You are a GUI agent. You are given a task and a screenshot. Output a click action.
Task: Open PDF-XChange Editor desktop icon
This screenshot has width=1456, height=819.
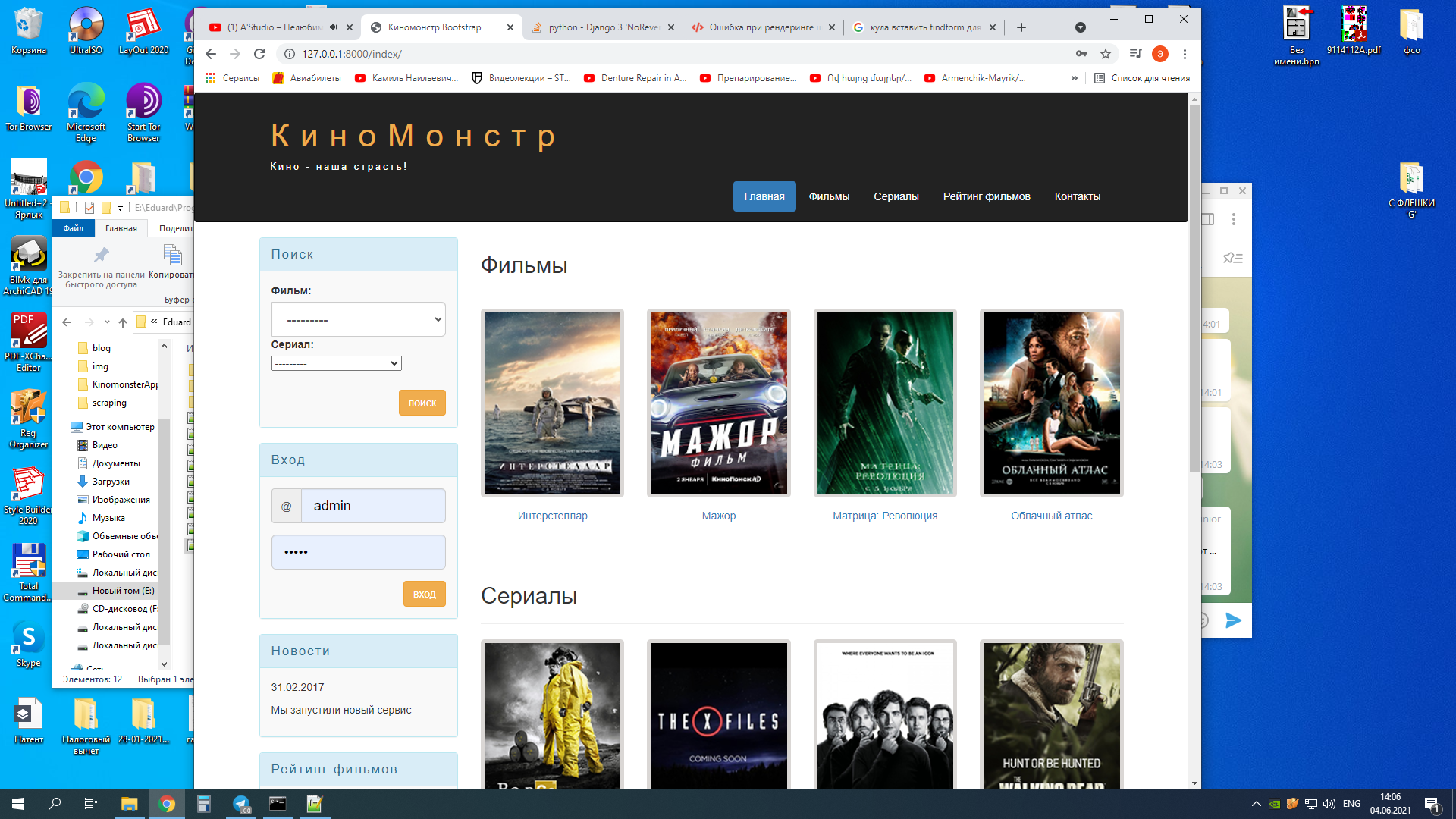pos(29,342)
